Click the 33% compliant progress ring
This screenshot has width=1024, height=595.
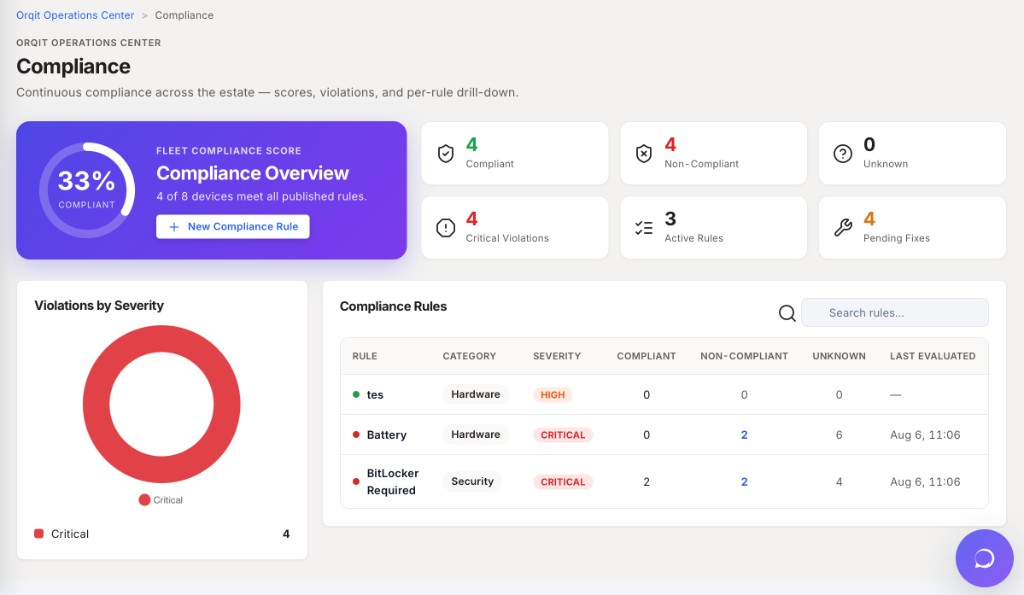pyautogui.click(x=87, y=190)
